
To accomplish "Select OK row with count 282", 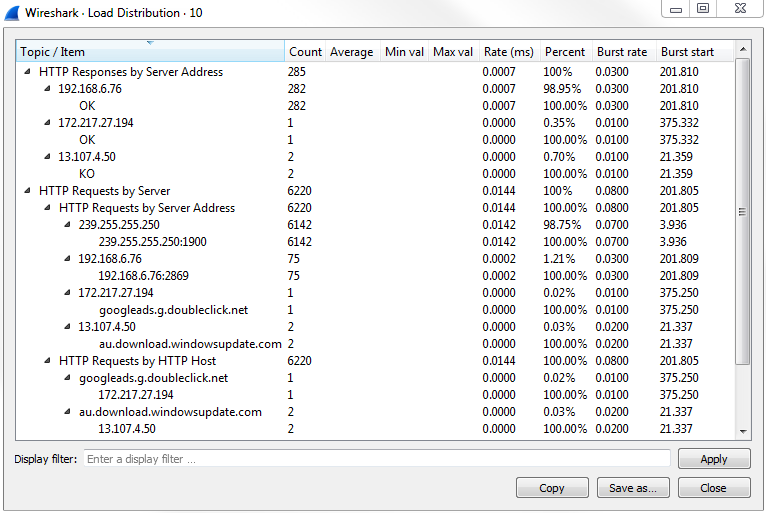I will pos(375,106).
